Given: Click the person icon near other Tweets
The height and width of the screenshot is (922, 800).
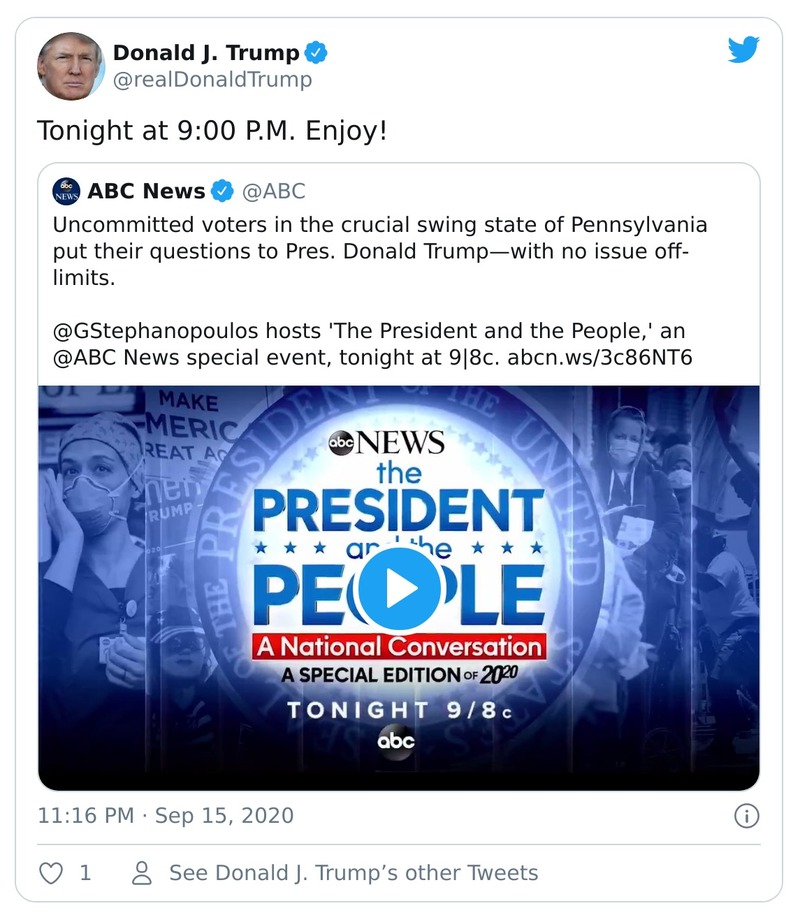Looking at the screenshot, I should point(142,873).
